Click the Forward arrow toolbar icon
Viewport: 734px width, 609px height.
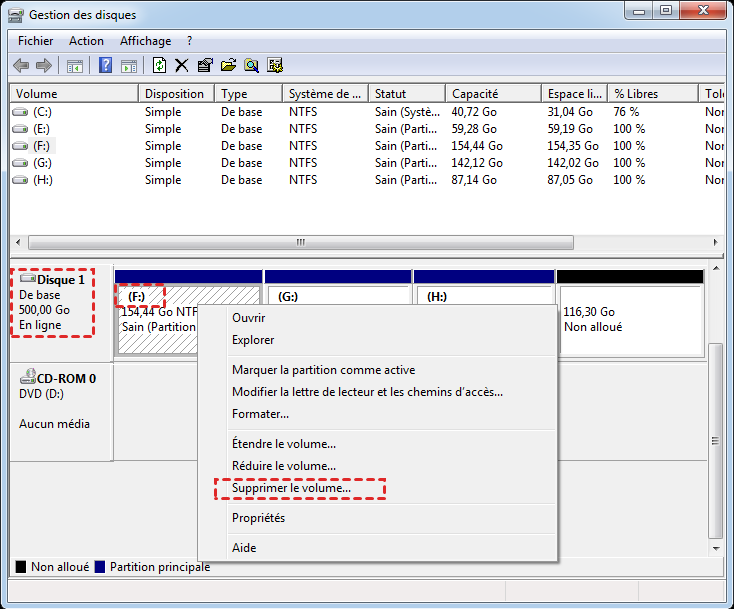tap(44, 66)
